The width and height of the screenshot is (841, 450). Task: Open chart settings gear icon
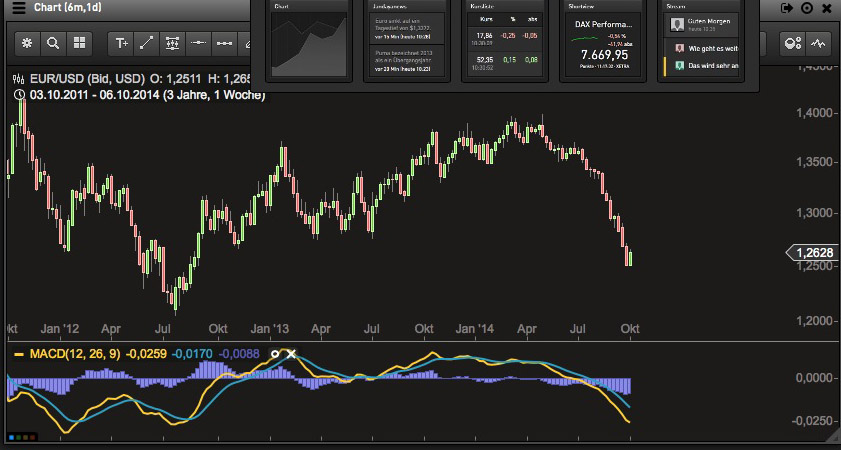click(x=27, y=44)
